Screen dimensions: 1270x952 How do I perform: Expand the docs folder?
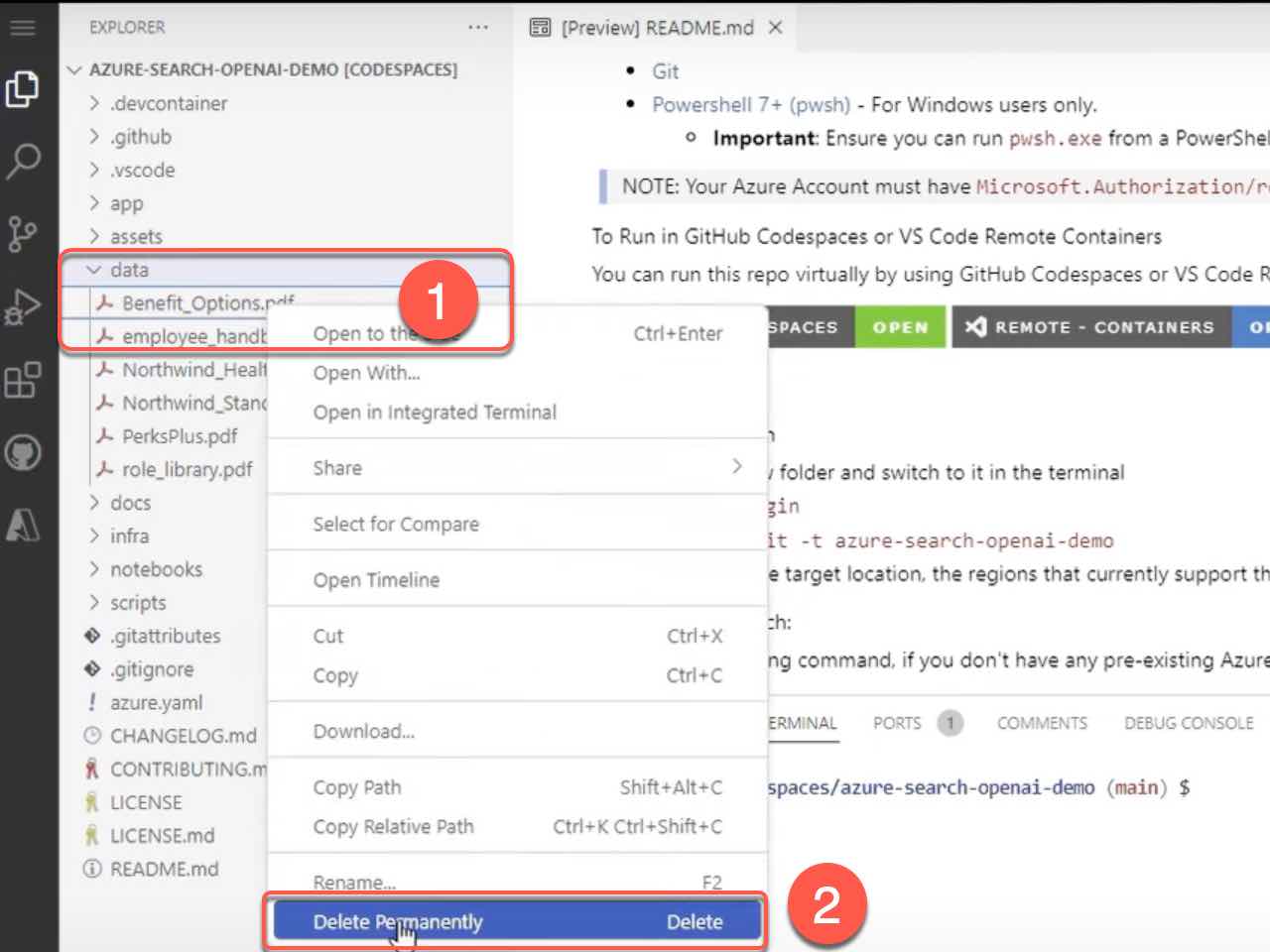(119, 503)
